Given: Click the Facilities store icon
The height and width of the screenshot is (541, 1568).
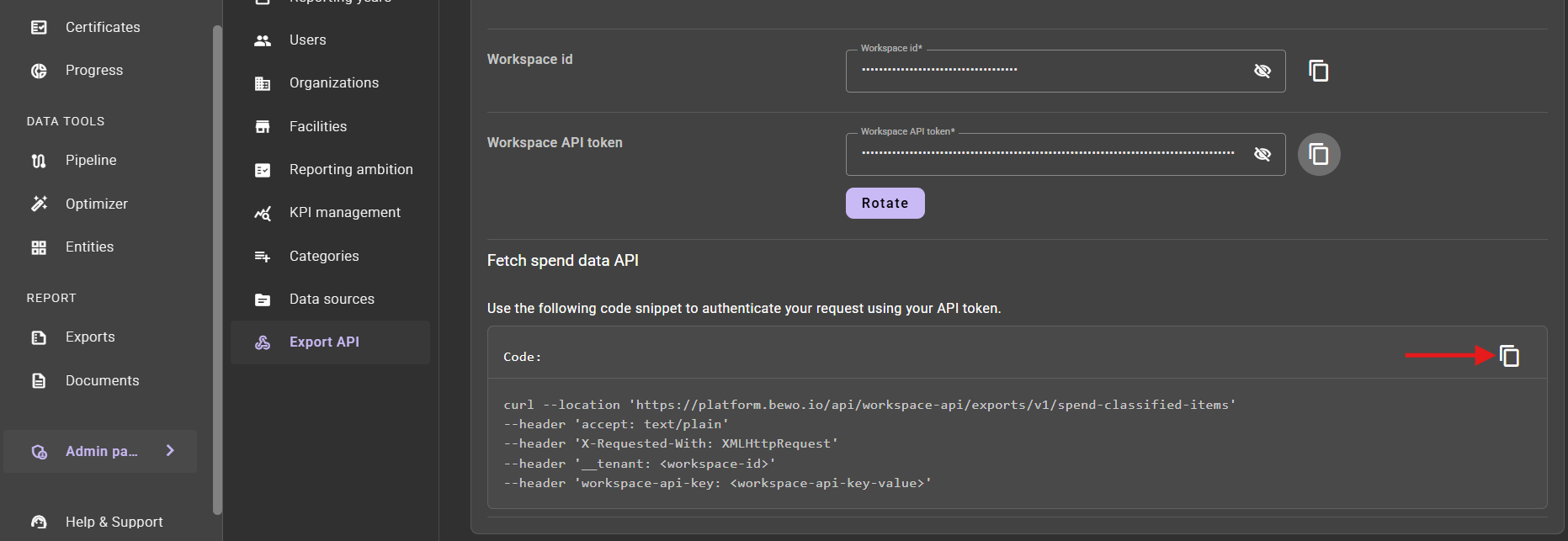Looking at the screenshot, I should (x=263, y=127).
